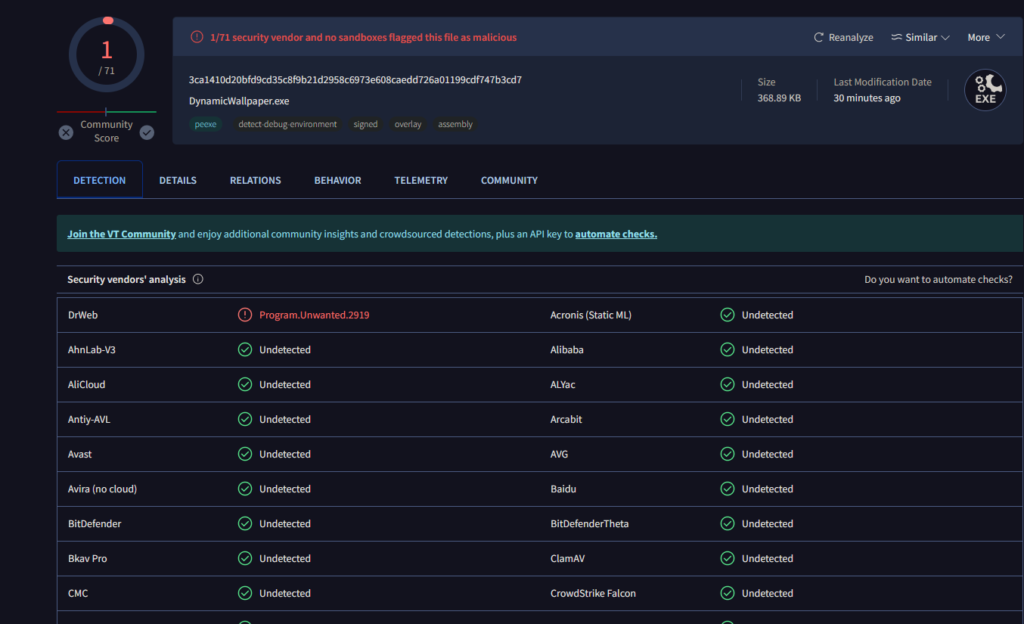This screenshot has width=1024, height=624.
Task: Click the ClamAV vendor name
Action: [x=568, y=559]
